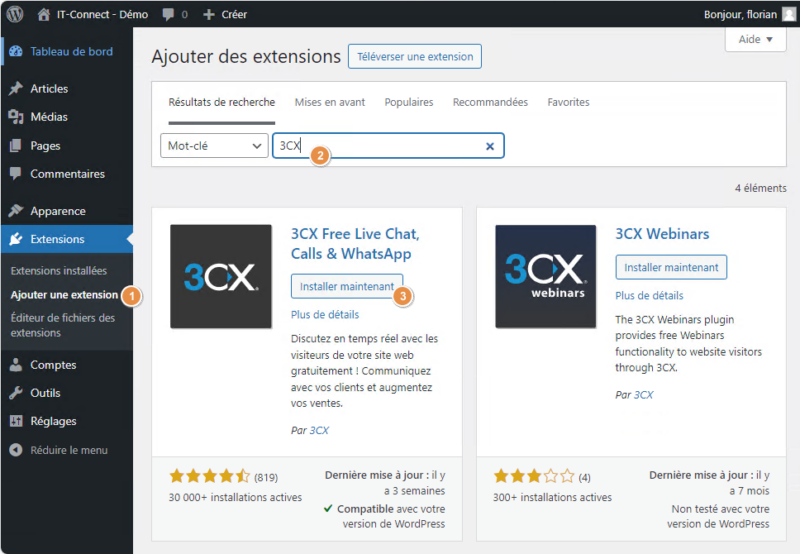Image resolution: width=800 pixels, height=554 pixels.
Task: Clear the 3CX search with the X icon
Action: pyautogui.click(x=490, y=146)
